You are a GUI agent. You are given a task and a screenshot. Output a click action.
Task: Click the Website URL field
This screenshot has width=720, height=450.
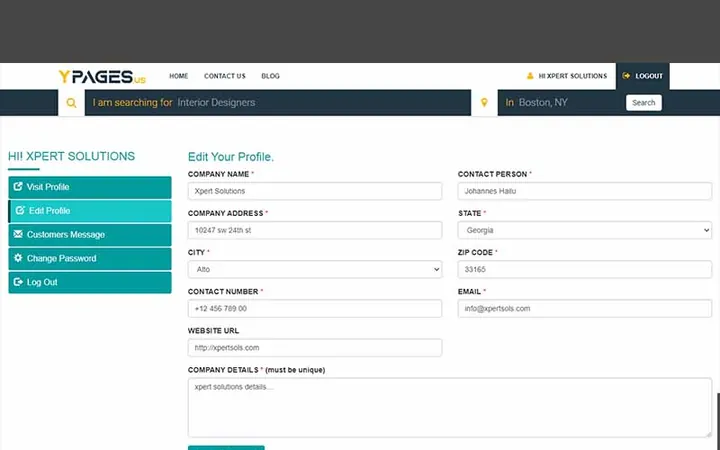(315, 348)
